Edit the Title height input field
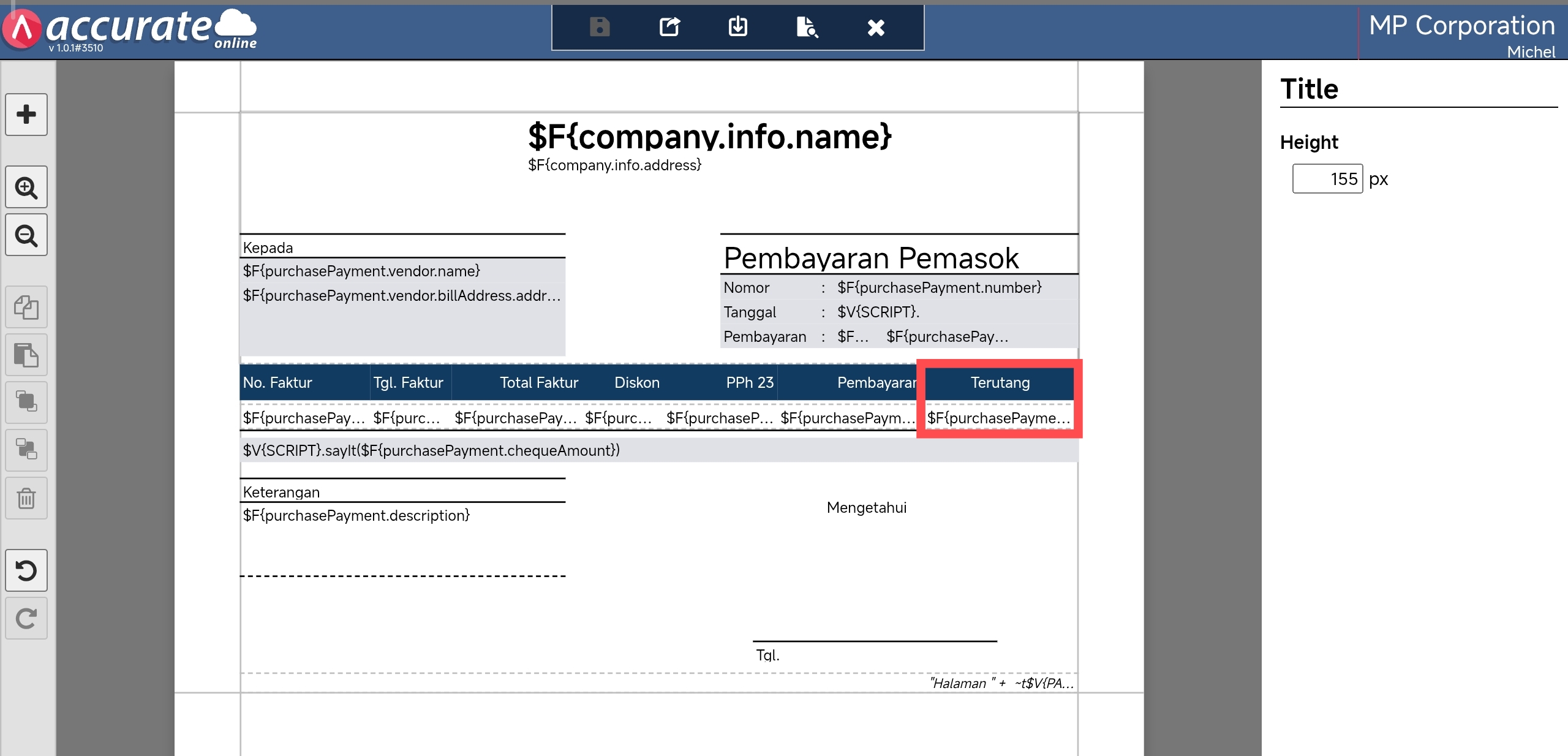The height and width of the screenshot is (756, 1568). 1327,179
